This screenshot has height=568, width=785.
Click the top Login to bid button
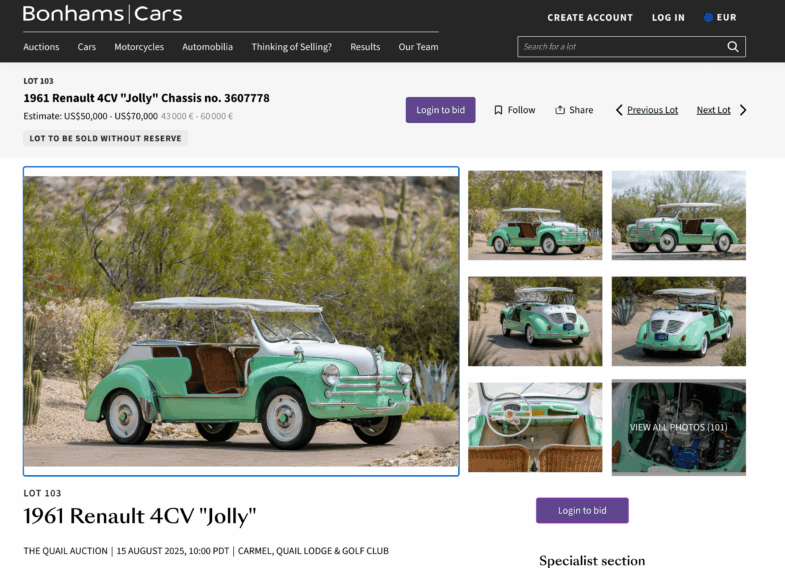pos(441,110)
